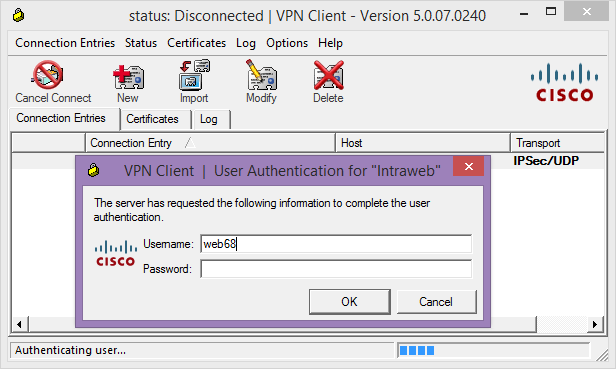616x369 pixels.
Task: Open the Connection Entries menu
Action: (65, 43)
